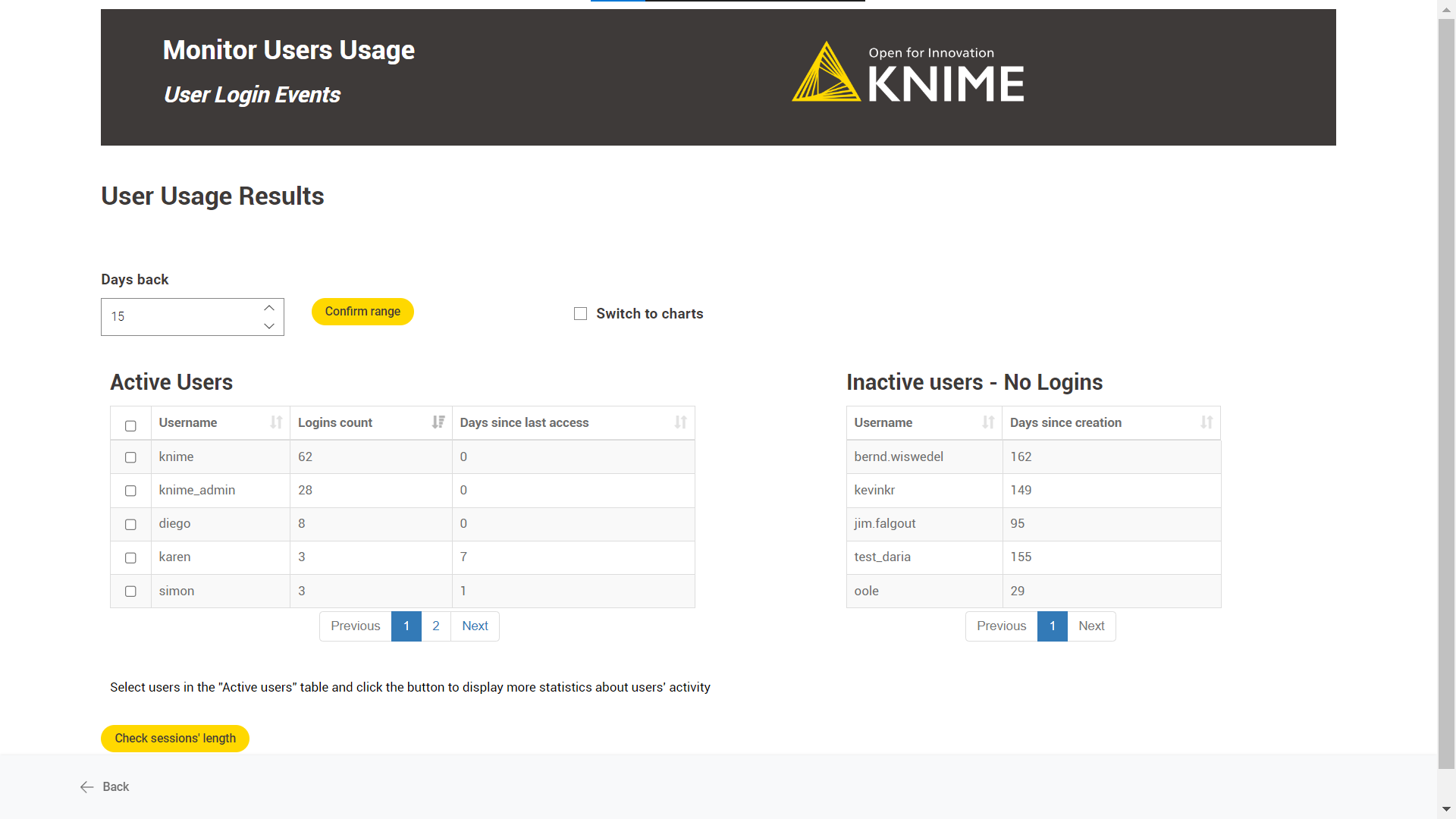1456x819 pixels.
Task: Click the kevinkr username cell
Action: [x=924, y=491]
